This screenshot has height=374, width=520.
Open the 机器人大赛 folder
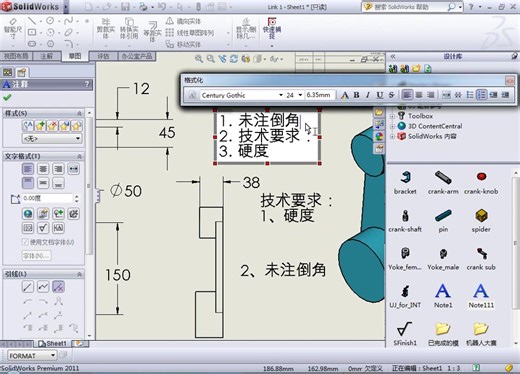[481, 334]
